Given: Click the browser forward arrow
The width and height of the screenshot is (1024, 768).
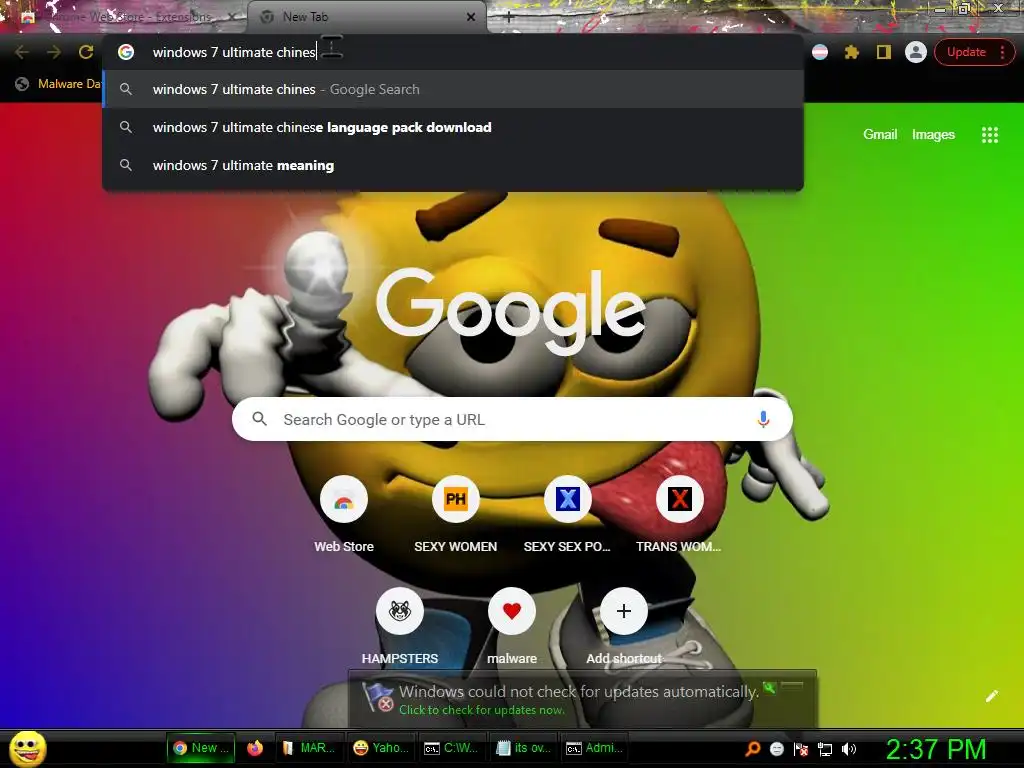Looking at the screenshot, I should click(x=54, y=52).
